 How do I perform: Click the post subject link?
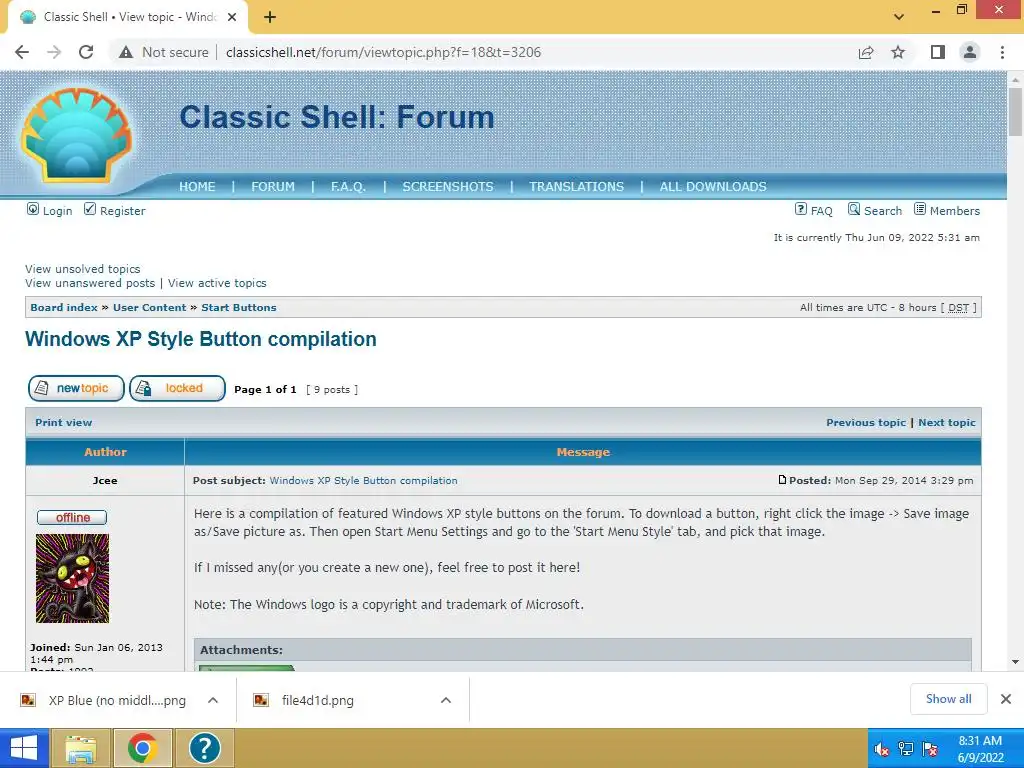[363, 481]
